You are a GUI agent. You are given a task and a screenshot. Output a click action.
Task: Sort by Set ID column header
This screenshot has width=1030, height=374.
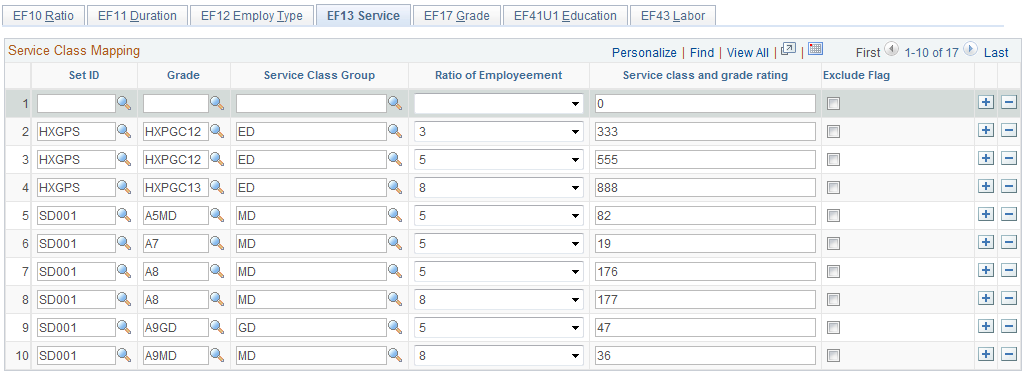click(84, 75)
